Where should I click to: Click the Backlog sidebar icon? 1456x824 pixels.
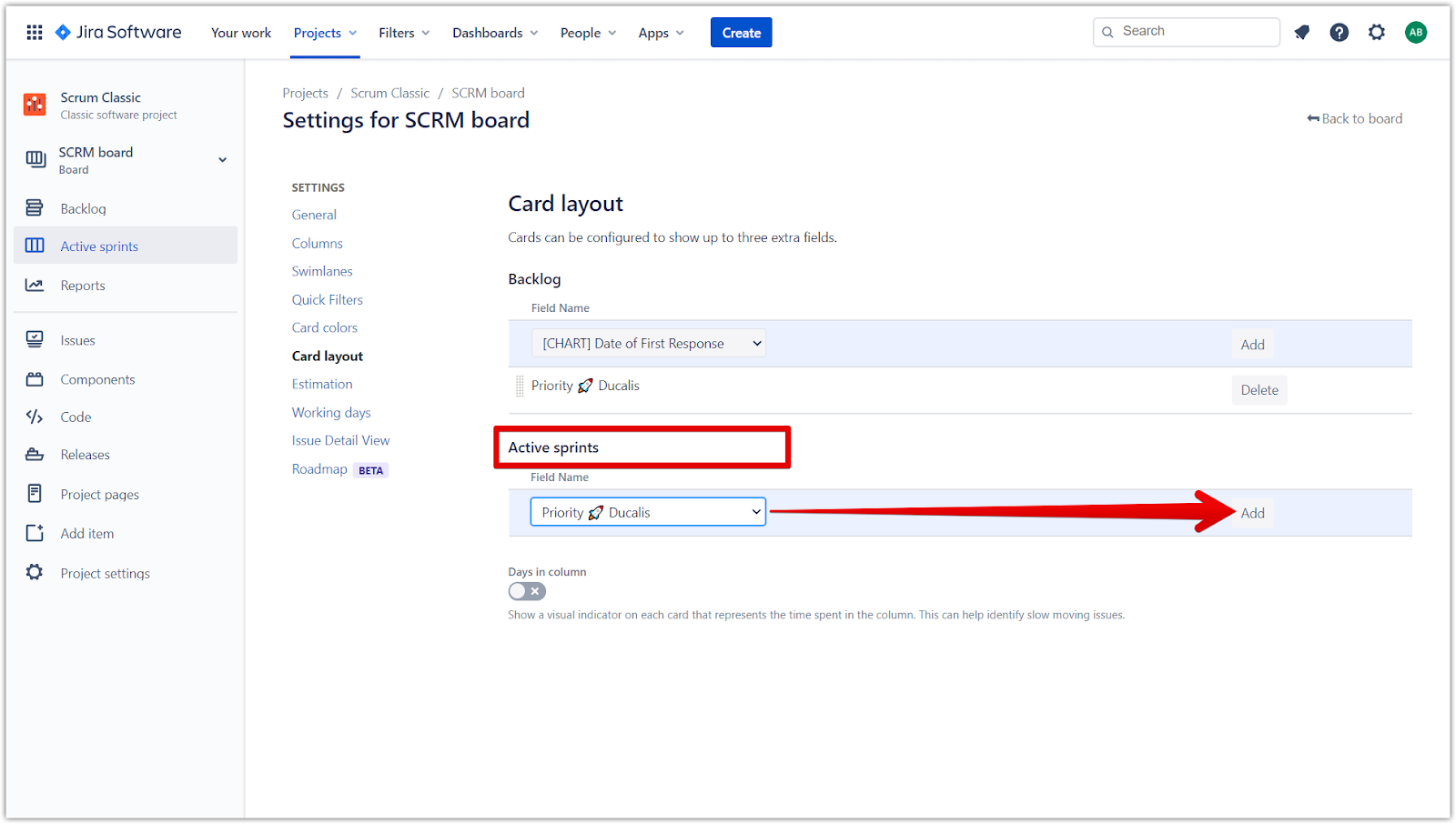coord(35,208)
